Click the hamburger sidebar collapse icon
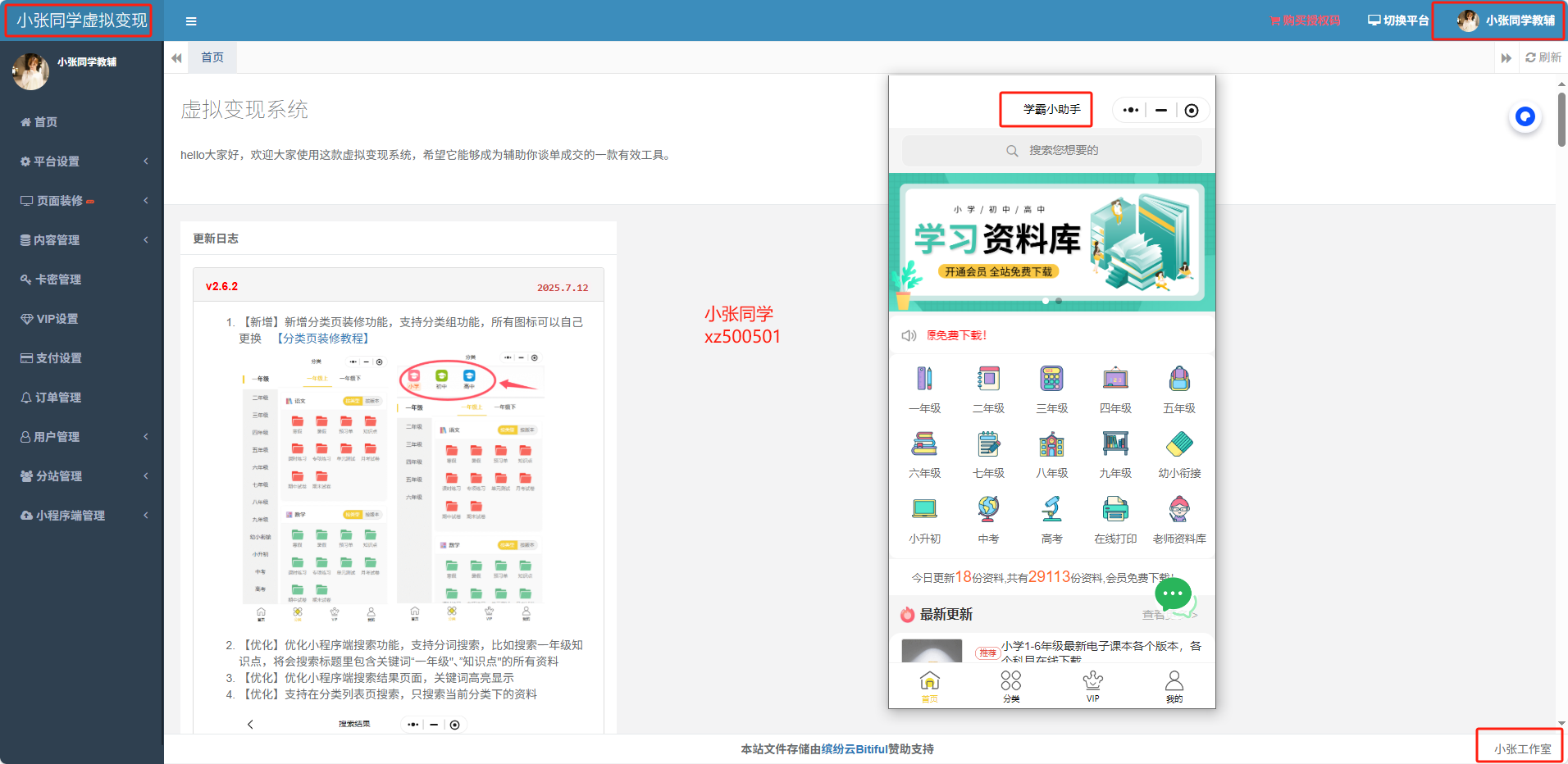1568x764 pixels. (191, 20)
